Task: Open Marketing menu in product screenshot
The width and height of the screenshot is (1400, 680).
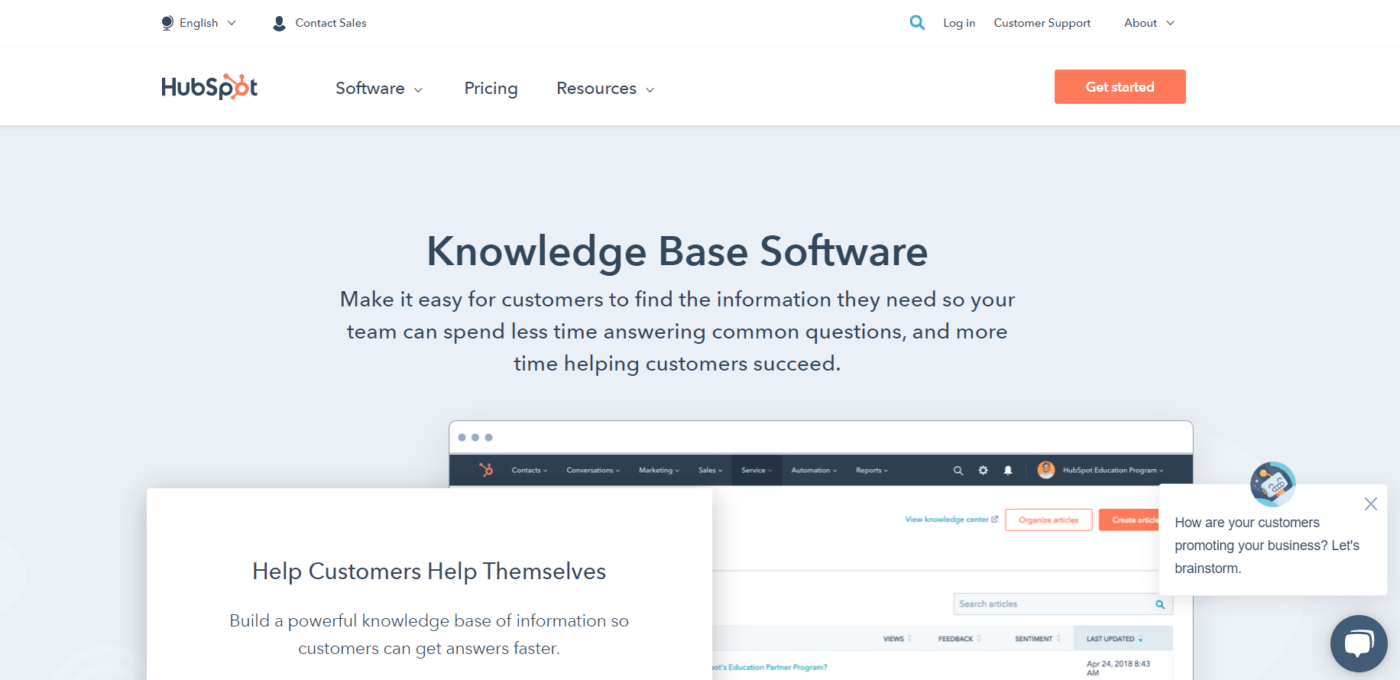Action: (659, 470)
